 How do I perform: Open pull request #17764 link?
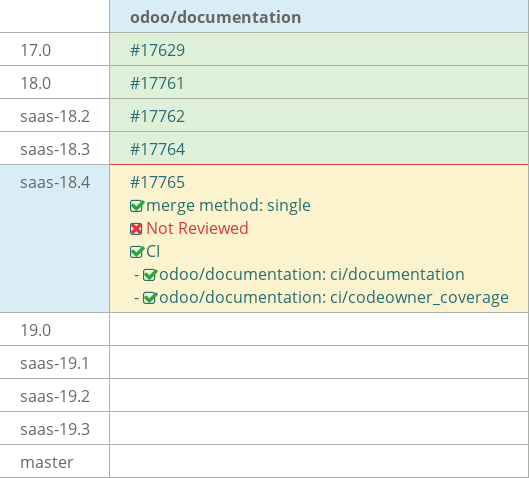(x=158, y=149)
